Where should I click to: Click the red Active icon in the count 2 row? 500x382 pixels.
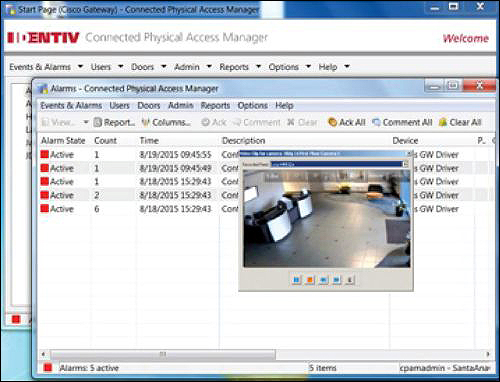point(45,195)
